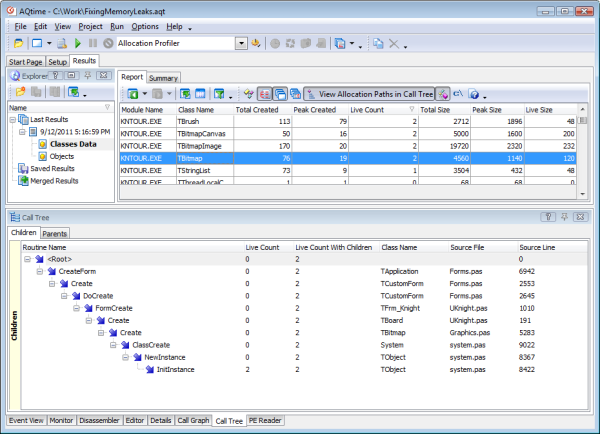600x434 pixels.
Task: Open the File menu
Action: [20, 26]
